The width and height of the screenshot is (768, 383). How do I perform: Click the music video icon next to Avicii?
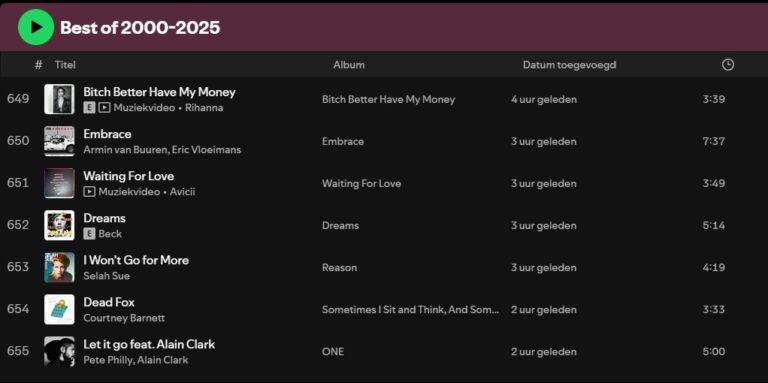[89, 192]
